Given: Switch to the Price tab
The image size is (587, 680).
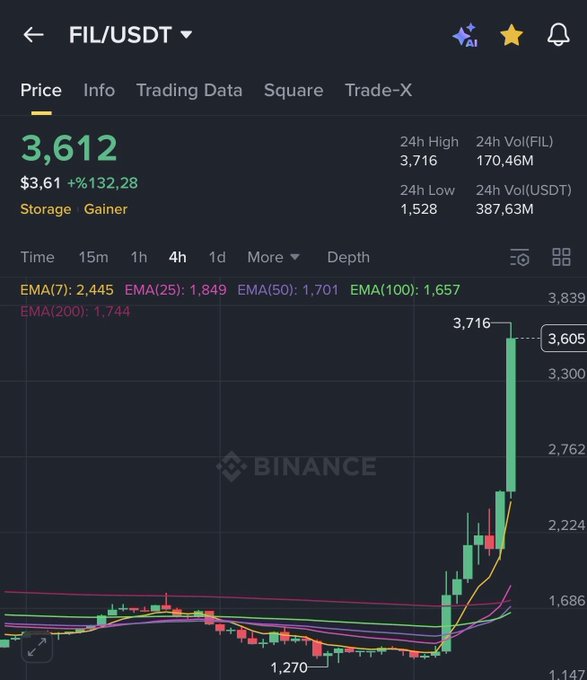Looking at the screenshot, I should (x=41, y=90).
